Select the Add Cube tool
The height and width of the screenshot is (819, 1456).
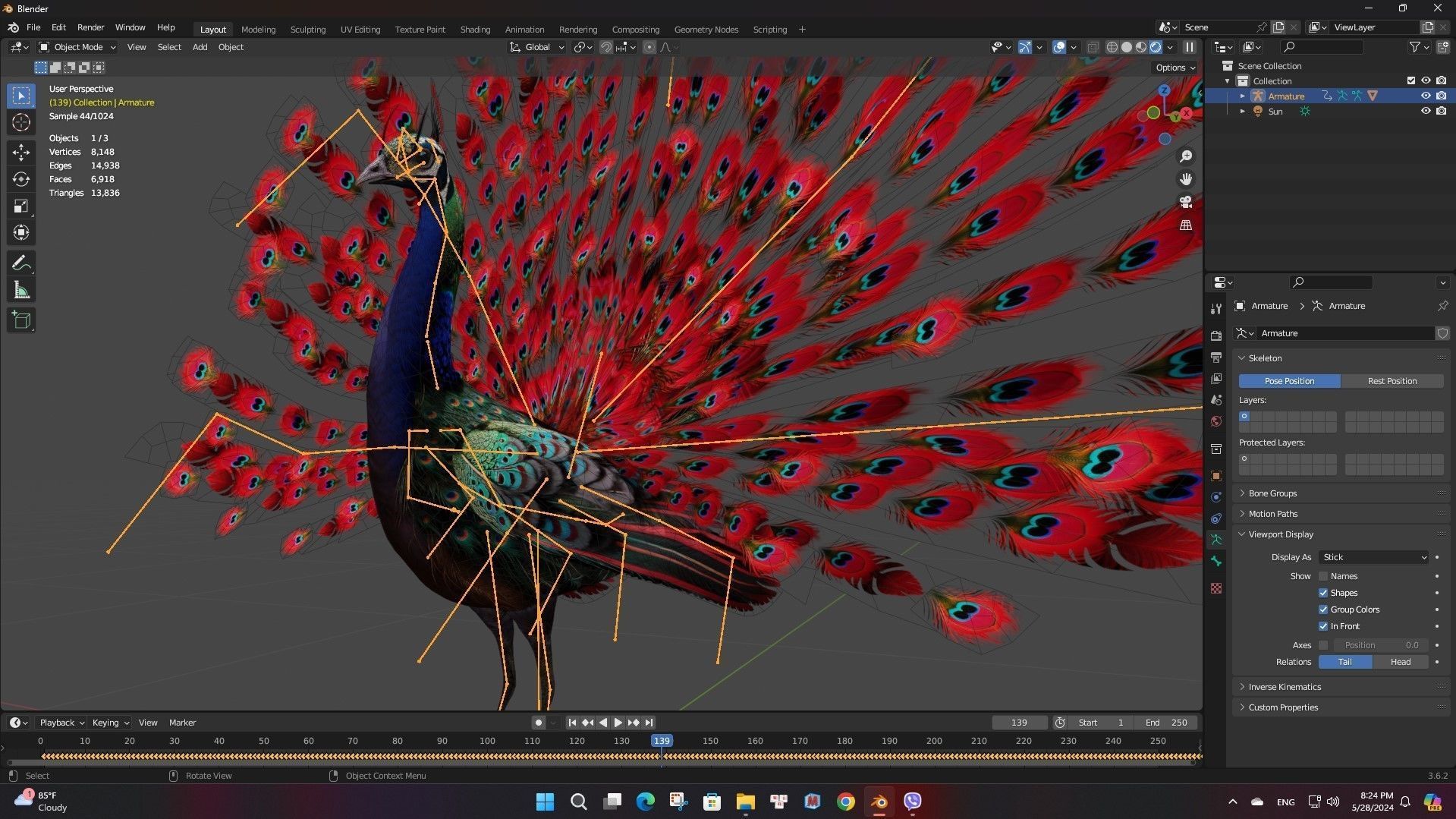point(21,320)
